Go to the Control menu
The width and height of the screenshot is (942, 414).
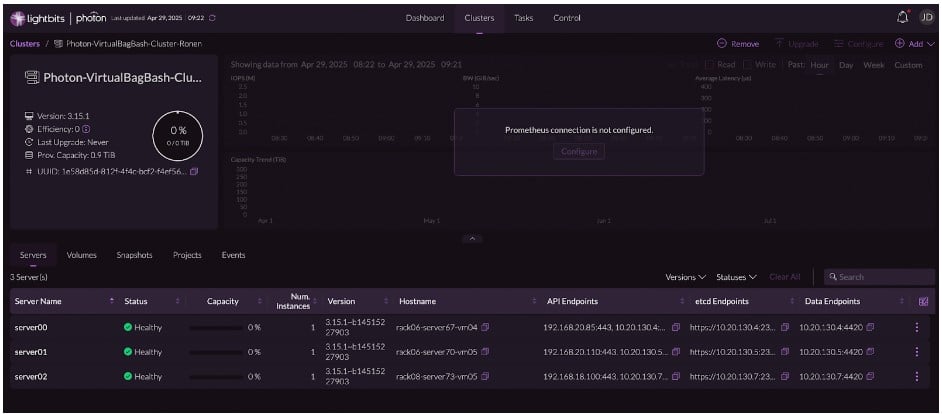pos(567,18)
